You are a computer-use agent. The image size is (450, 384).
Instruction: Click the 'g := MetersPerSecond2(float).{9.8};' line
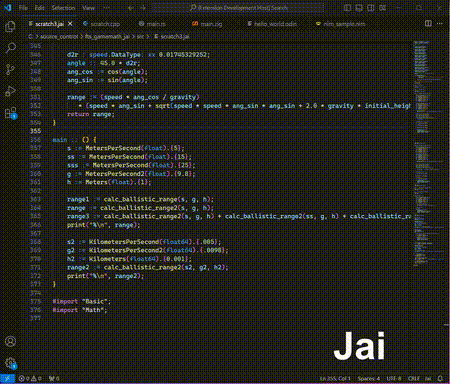(x=131, y=174)
